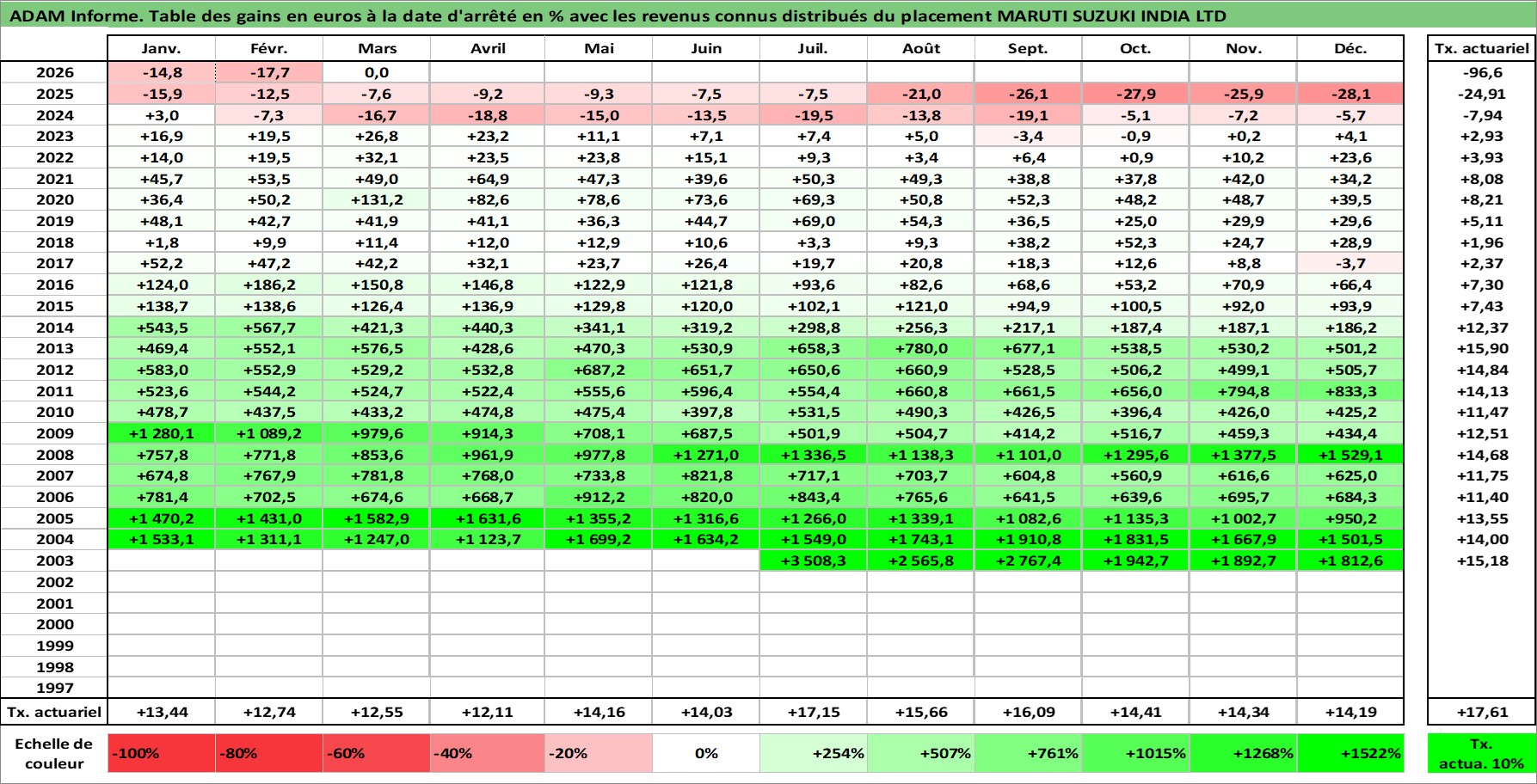The image size is (1537, 784).
Task: Select the -96,6 actuarial rate for 2026
Action: [1482, 73]
